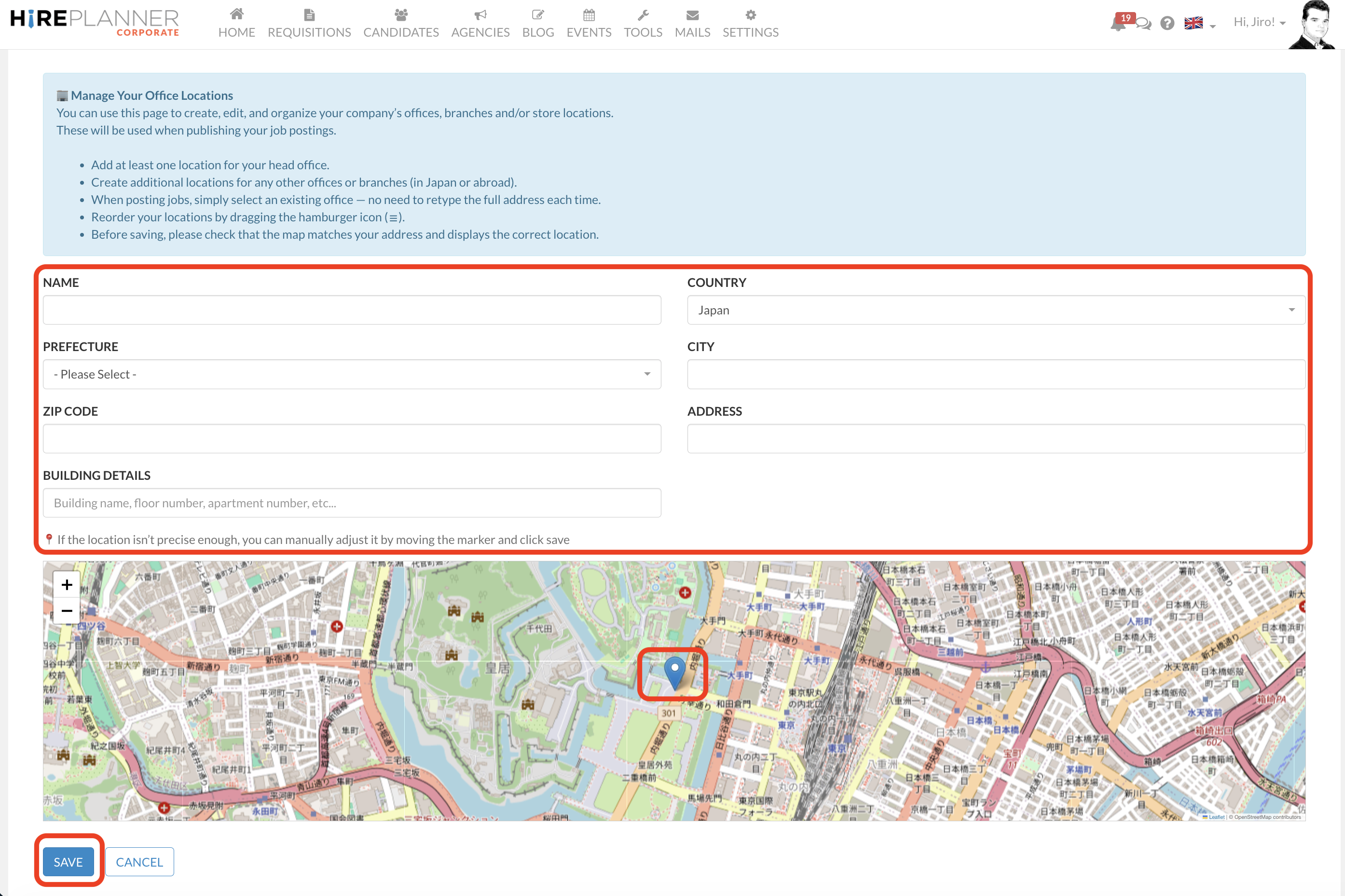Click the map zoom in button

click(67, 584)
